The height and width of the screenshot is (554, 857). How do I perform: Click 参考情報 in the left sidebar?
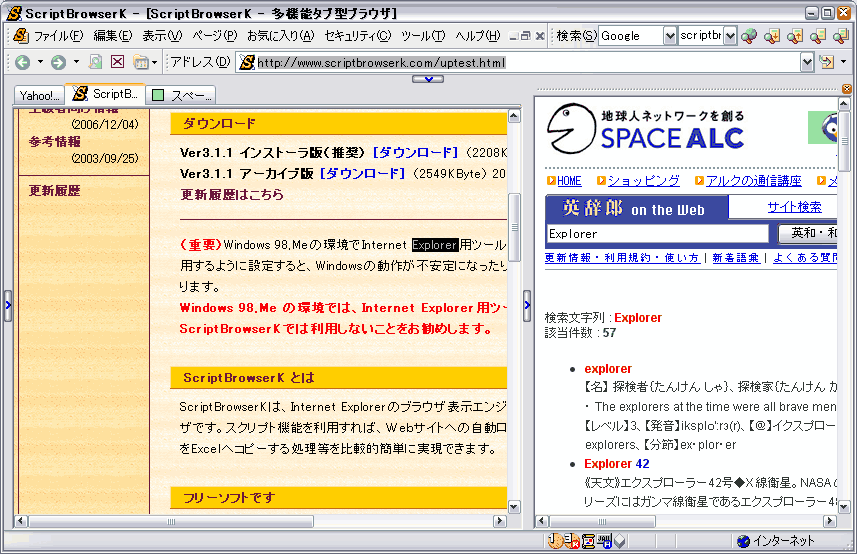[55, 142]
